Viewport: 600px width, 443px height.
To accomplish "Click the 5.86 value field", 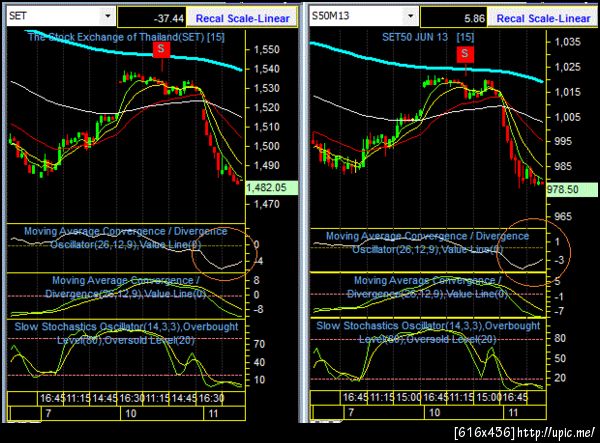I will [454, 18].
